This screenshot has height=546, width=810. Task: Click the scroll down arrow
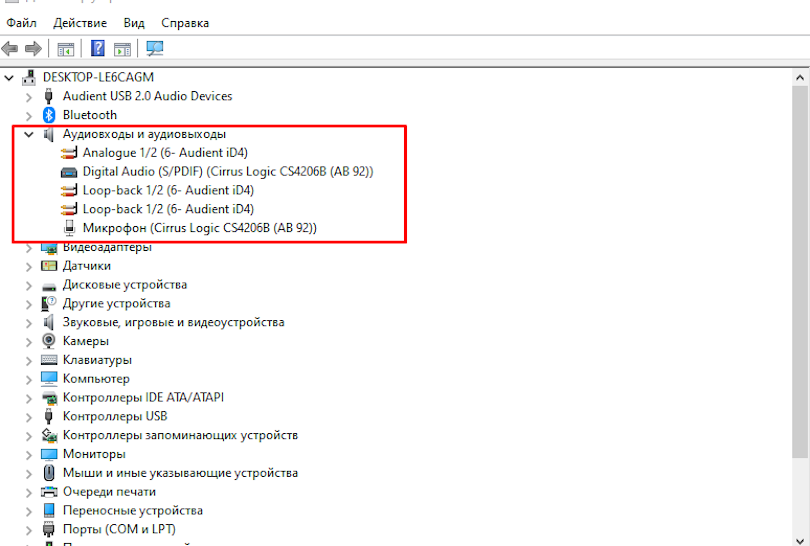pos(800,540)
